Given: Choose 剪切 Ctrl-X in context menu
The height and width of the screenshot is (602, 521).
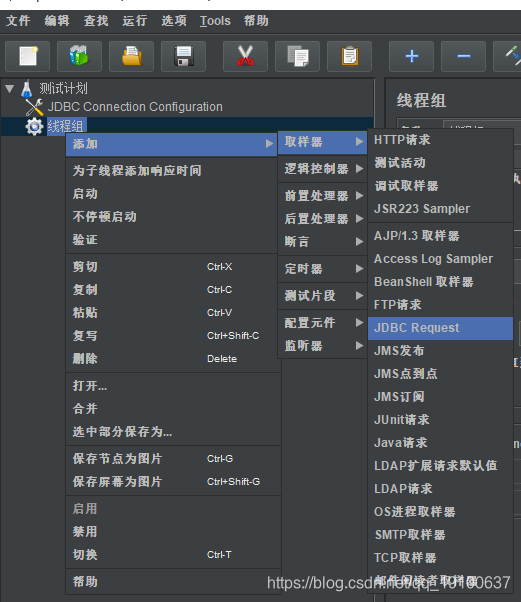Looking at the screenshot, I should pos(171,266).
